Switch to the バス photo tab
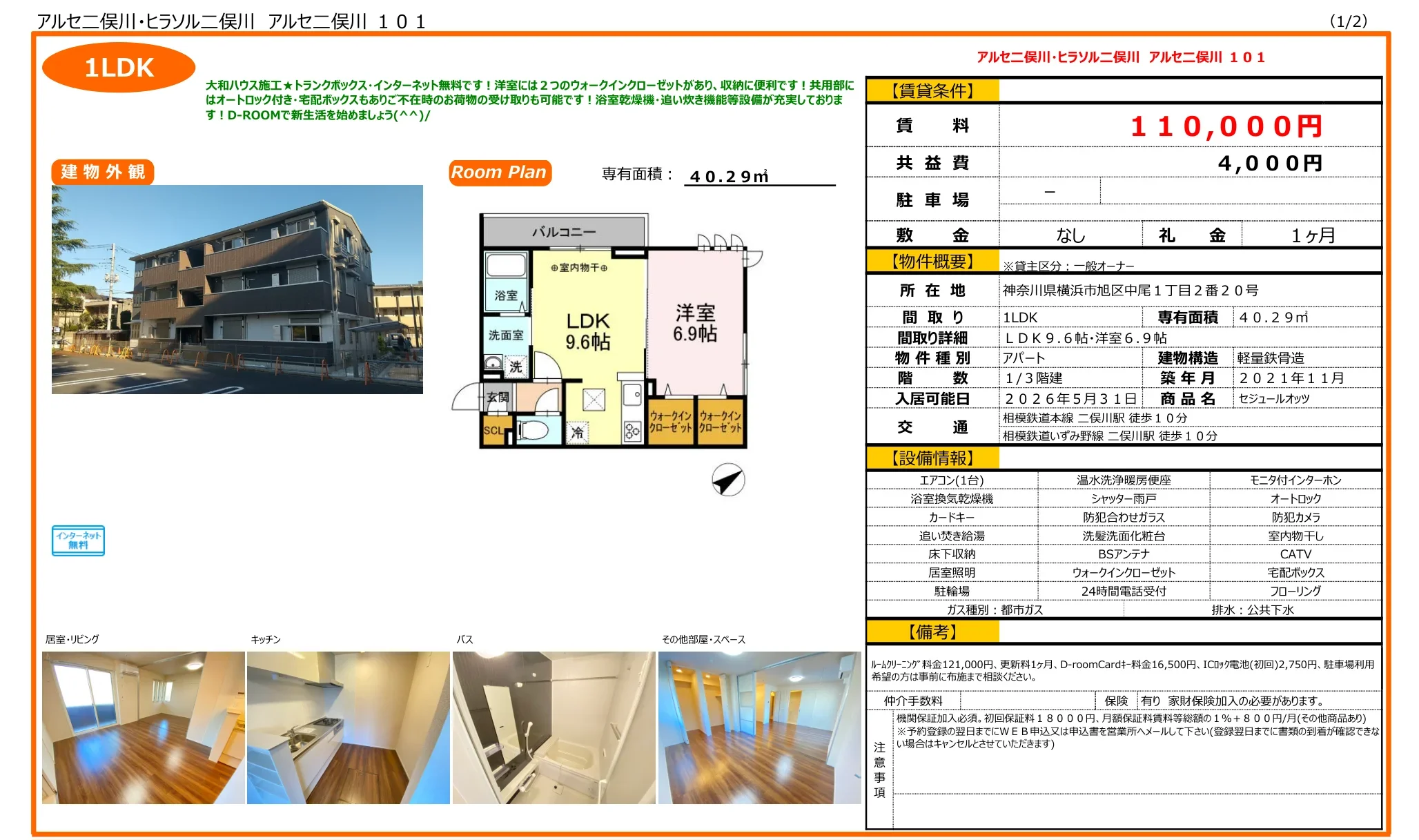 click(464, 639)
